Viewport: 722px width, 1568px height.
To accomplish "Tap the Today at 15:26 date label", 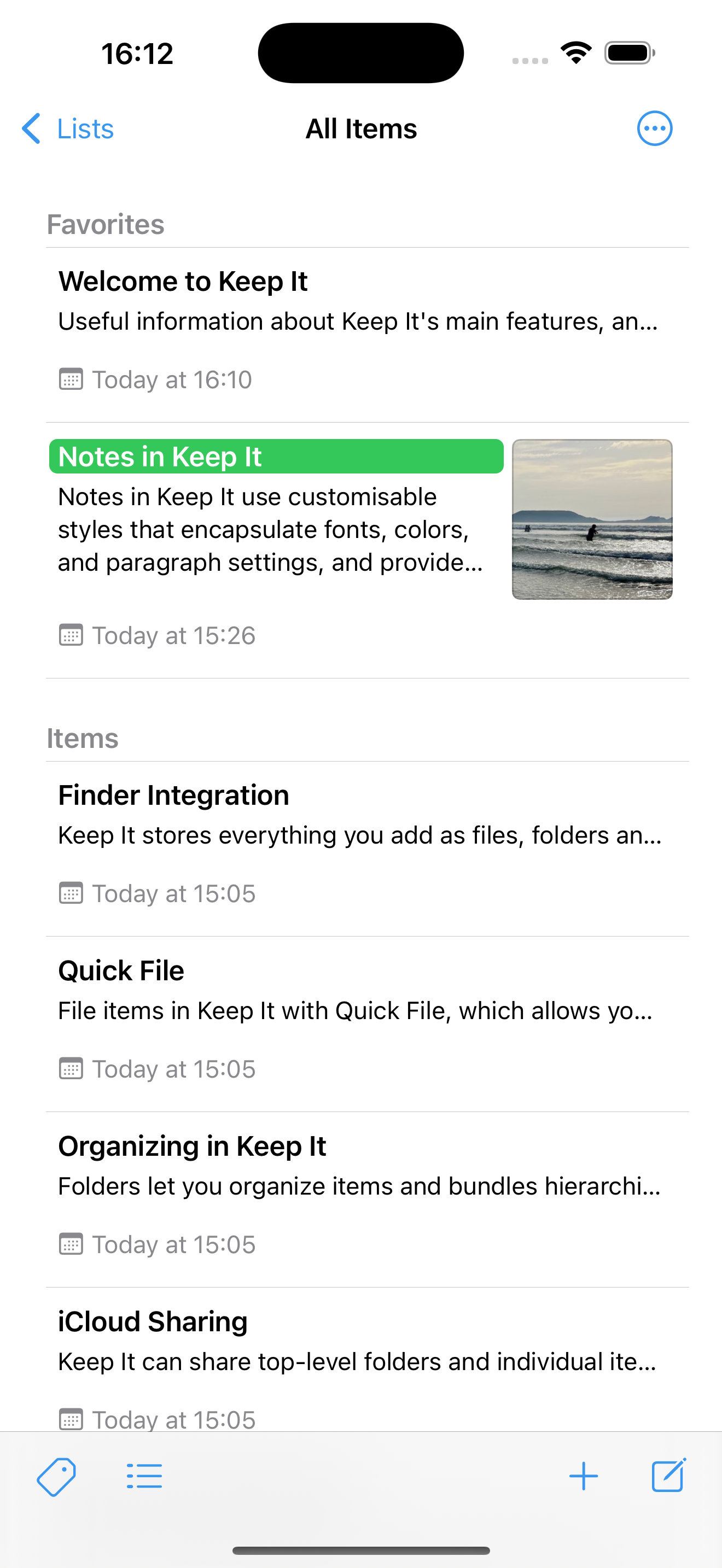I will 174,635.
